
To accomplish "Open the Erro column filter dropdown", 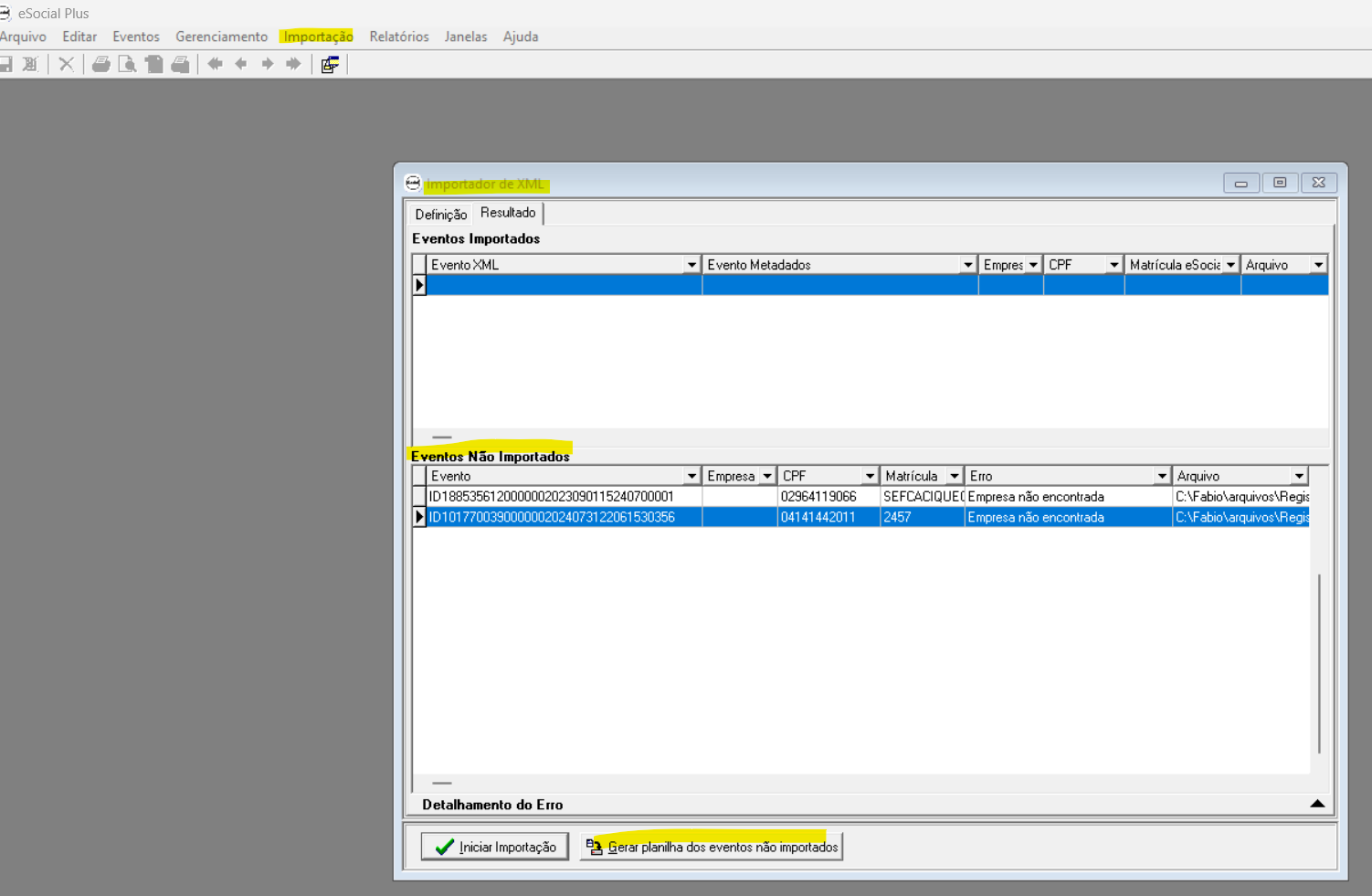I will [x=1161, y=476].
